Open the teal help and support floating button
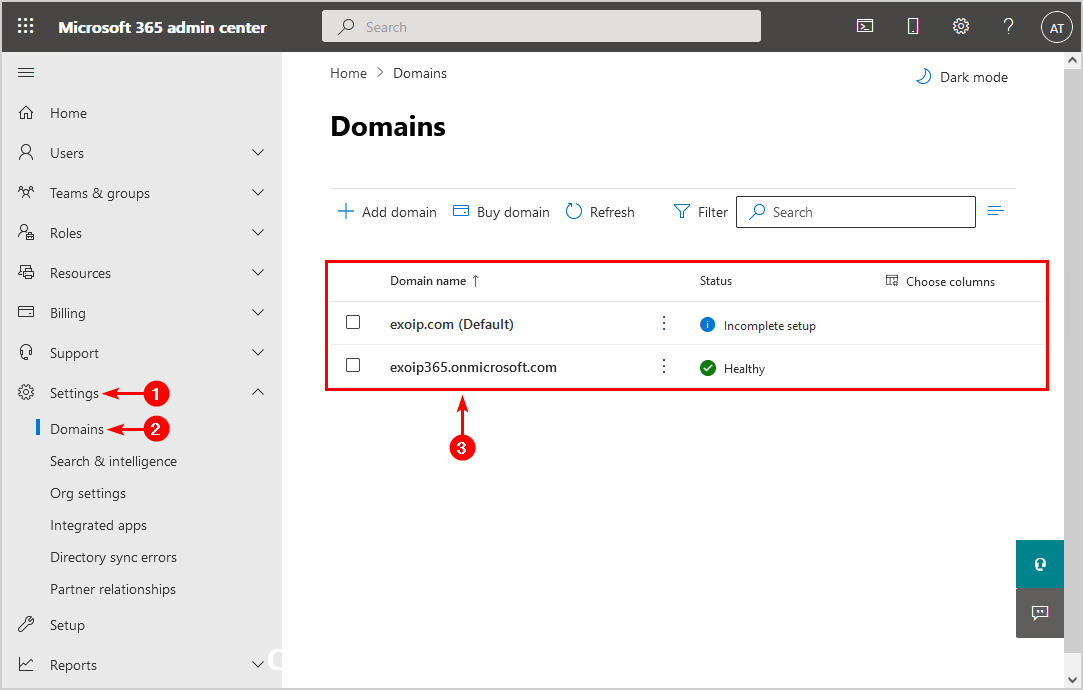Image resolution: width=1083 pixels, height=690 pixels. 1039,564
